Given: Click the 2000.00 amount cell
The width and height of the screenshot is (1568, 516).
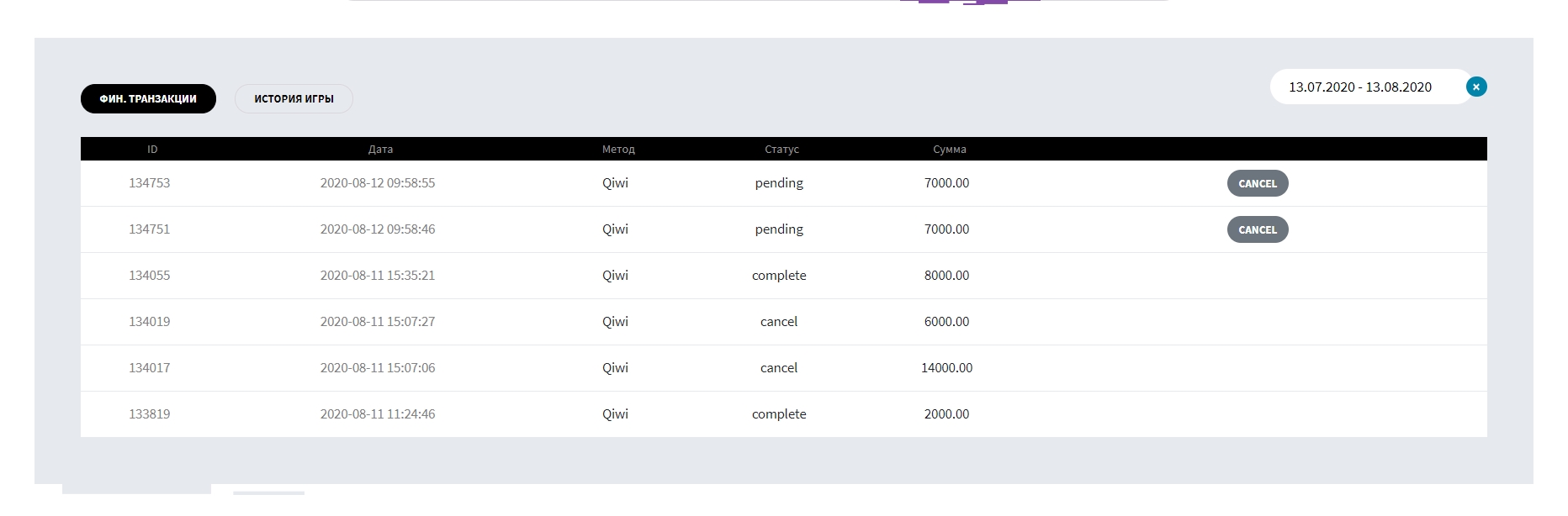Looking at the screenshot, I should click(946, 414).
